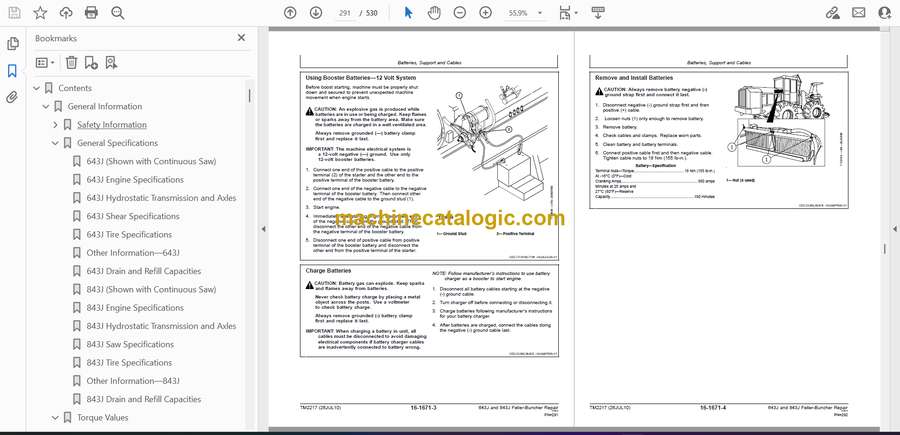
Task: Open page thumbnails panel icon
Action: tap(13, 44)
